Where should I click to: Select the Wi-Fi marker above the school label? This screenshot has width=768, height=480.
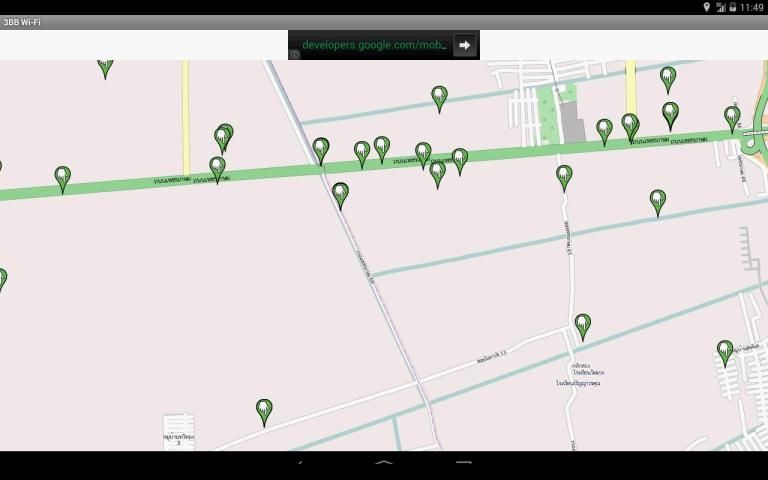point(583,325)
